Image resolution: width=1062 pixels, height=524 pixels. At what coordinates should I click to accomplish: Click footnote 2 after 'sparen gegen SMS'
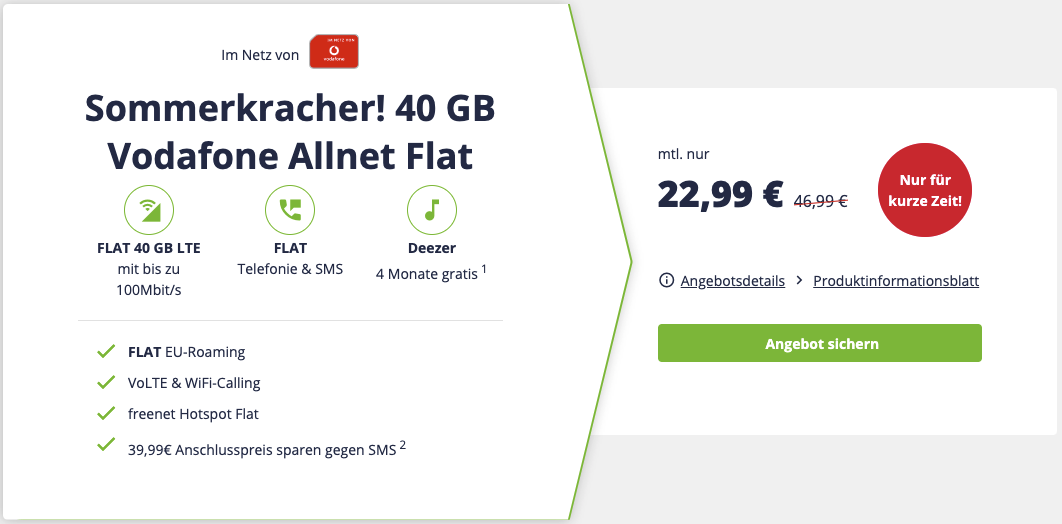(x=403, y=443)
